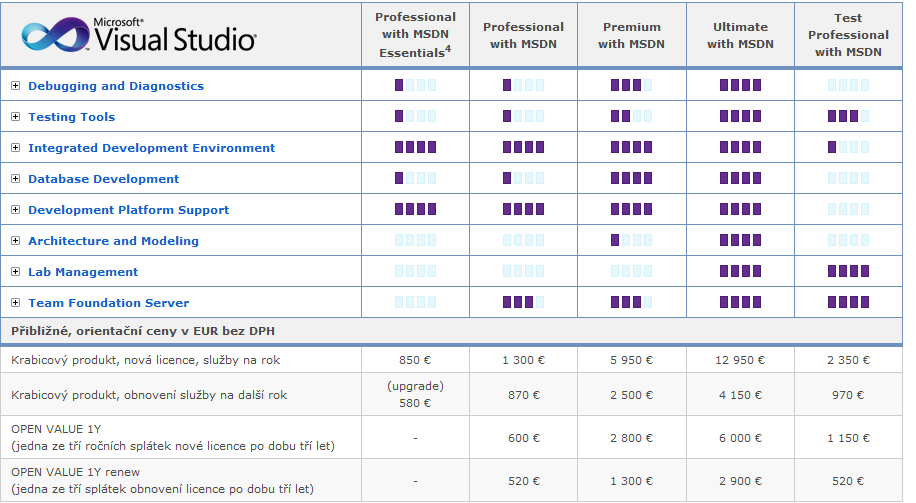Expand the Team Foundation Server row

(x=16, y=303)
